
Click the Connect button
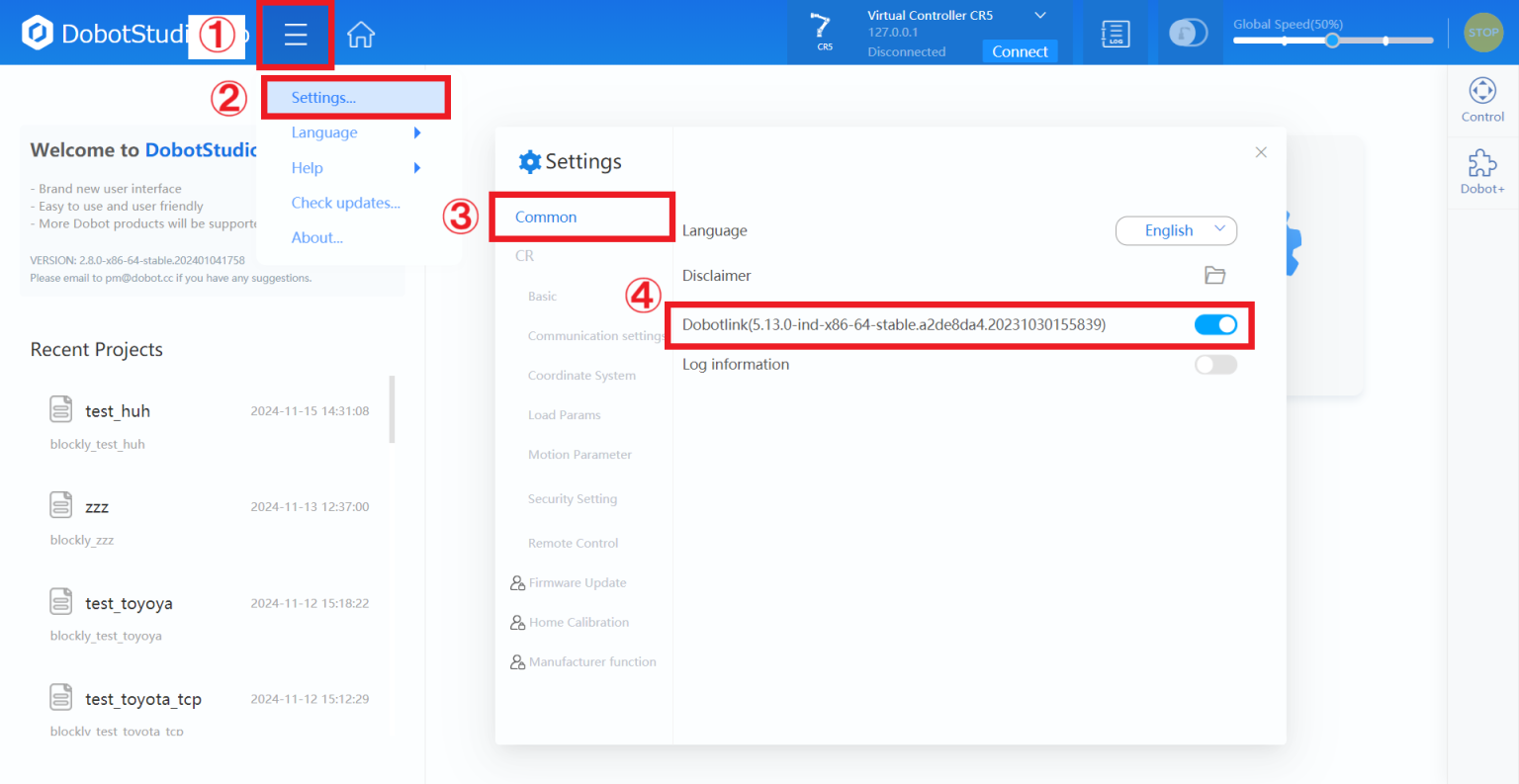click(x=1020, y=51)
